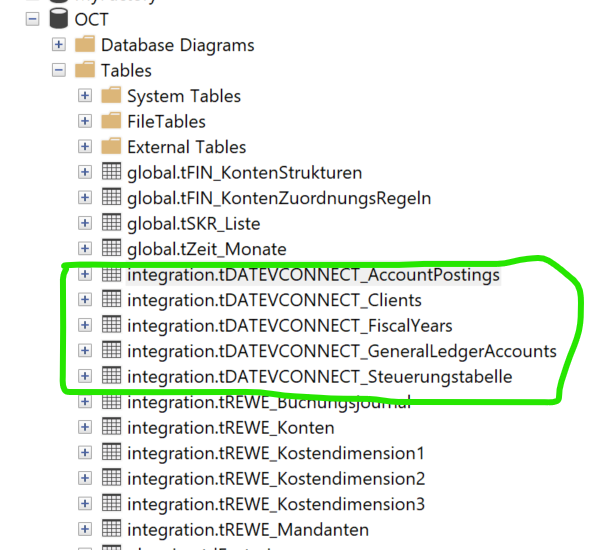Expand the System Tables folder
Screen dimensions: 609x550
tap(85, 96)
